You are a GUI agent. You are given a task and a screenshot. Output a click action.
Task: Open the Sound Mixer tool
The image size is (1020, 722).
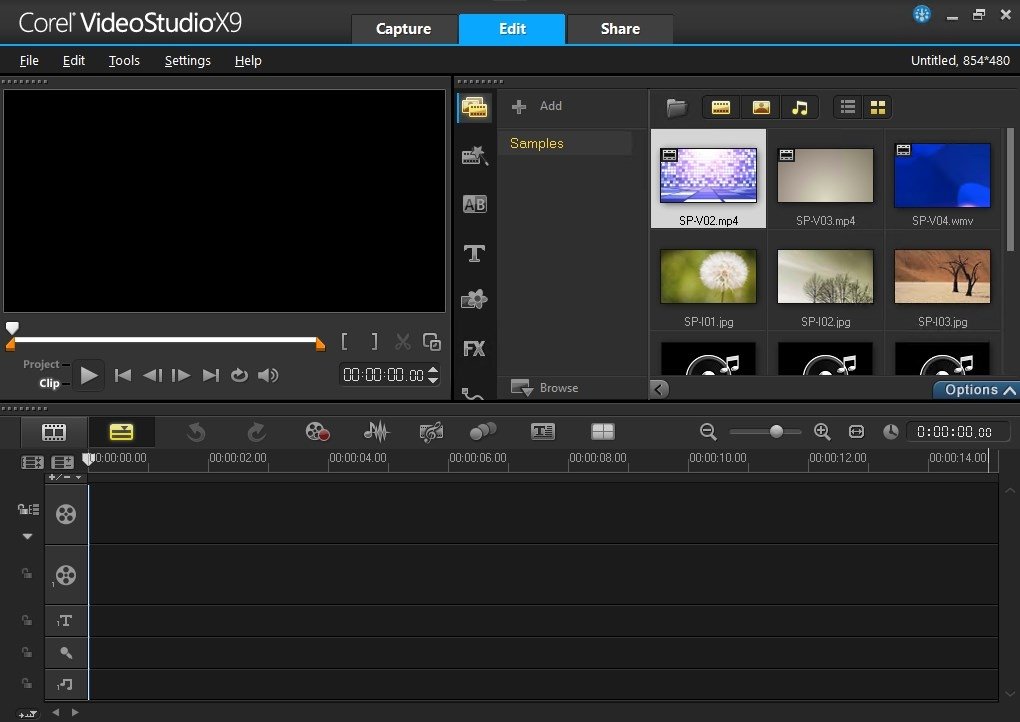click(x=376, y=431)
